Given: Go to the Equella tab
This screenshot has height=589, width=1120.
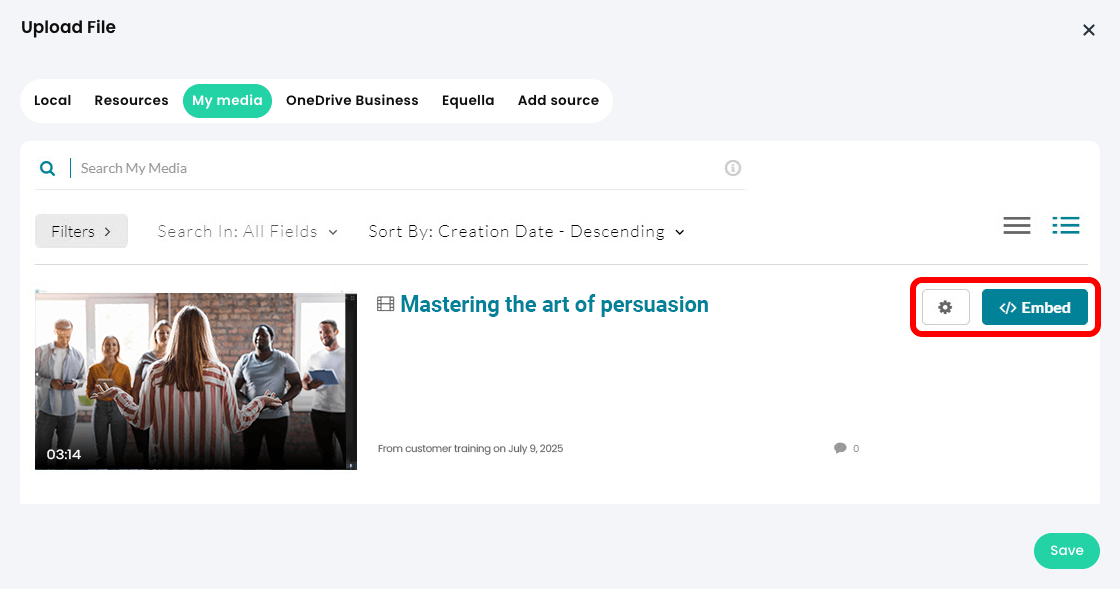Looking at the screenshot, I should 468,100.
